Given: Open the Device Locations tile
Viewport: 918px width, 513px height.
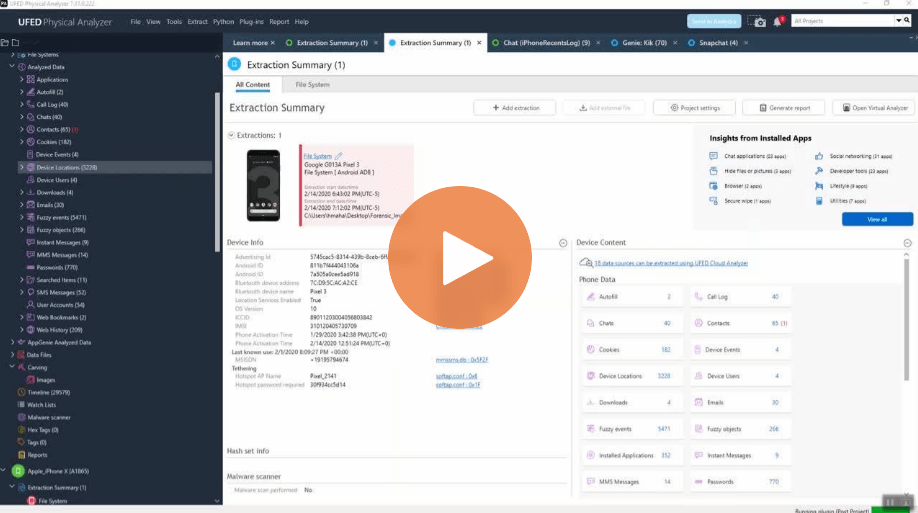Looking at the screenshot, I should 632,376.
